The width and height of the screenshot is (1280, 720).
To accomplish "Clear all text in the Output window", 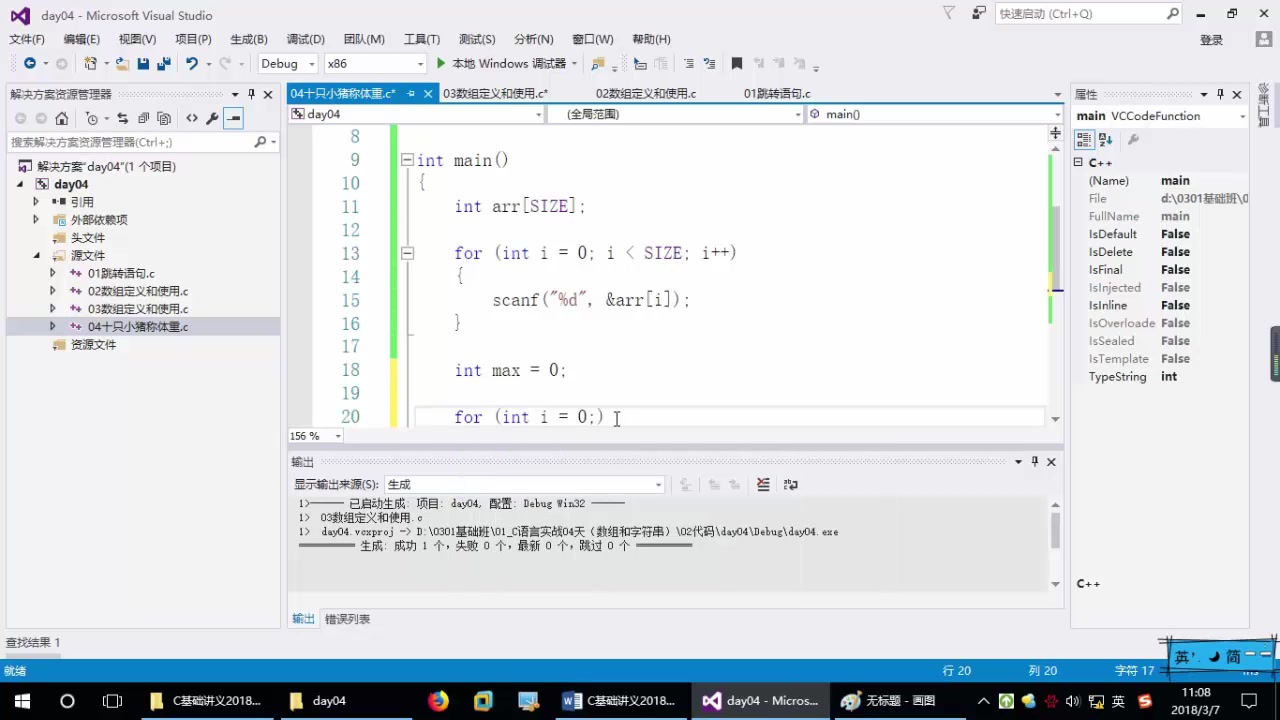I will tap(763, 484).
